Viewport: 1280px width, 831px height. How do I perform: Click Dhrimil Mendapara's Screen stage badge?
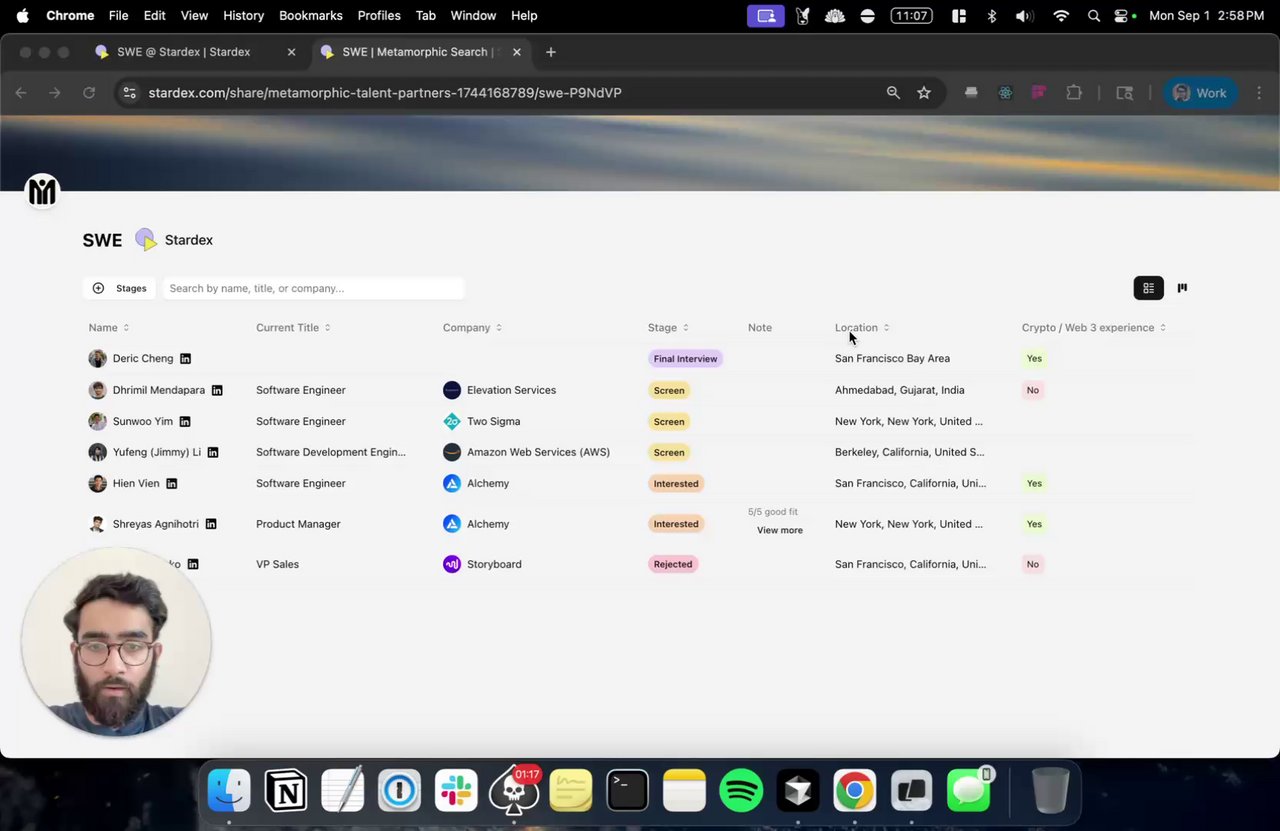(x=669, y=390)
